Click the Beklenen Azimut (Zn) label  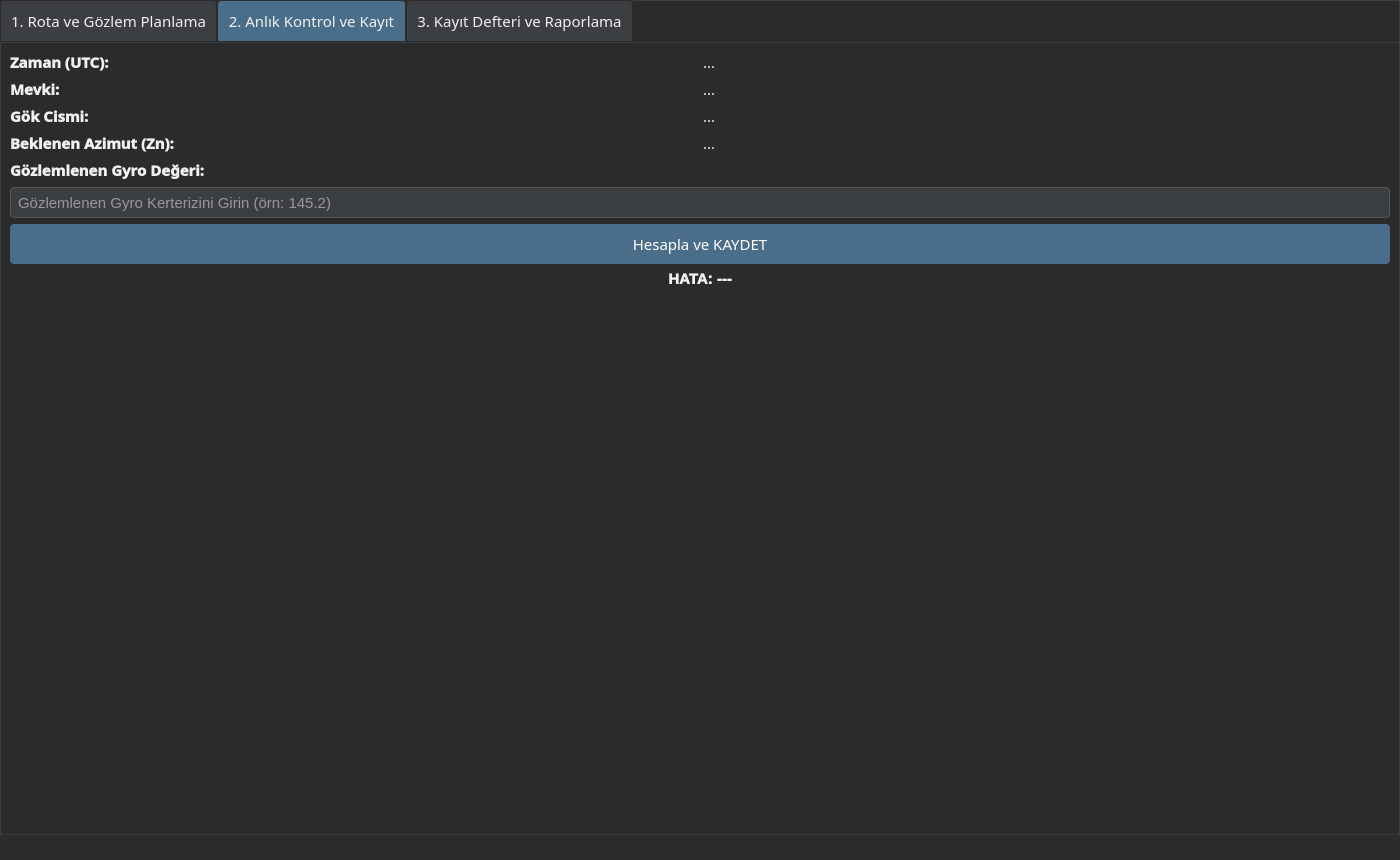pos(92,143)
